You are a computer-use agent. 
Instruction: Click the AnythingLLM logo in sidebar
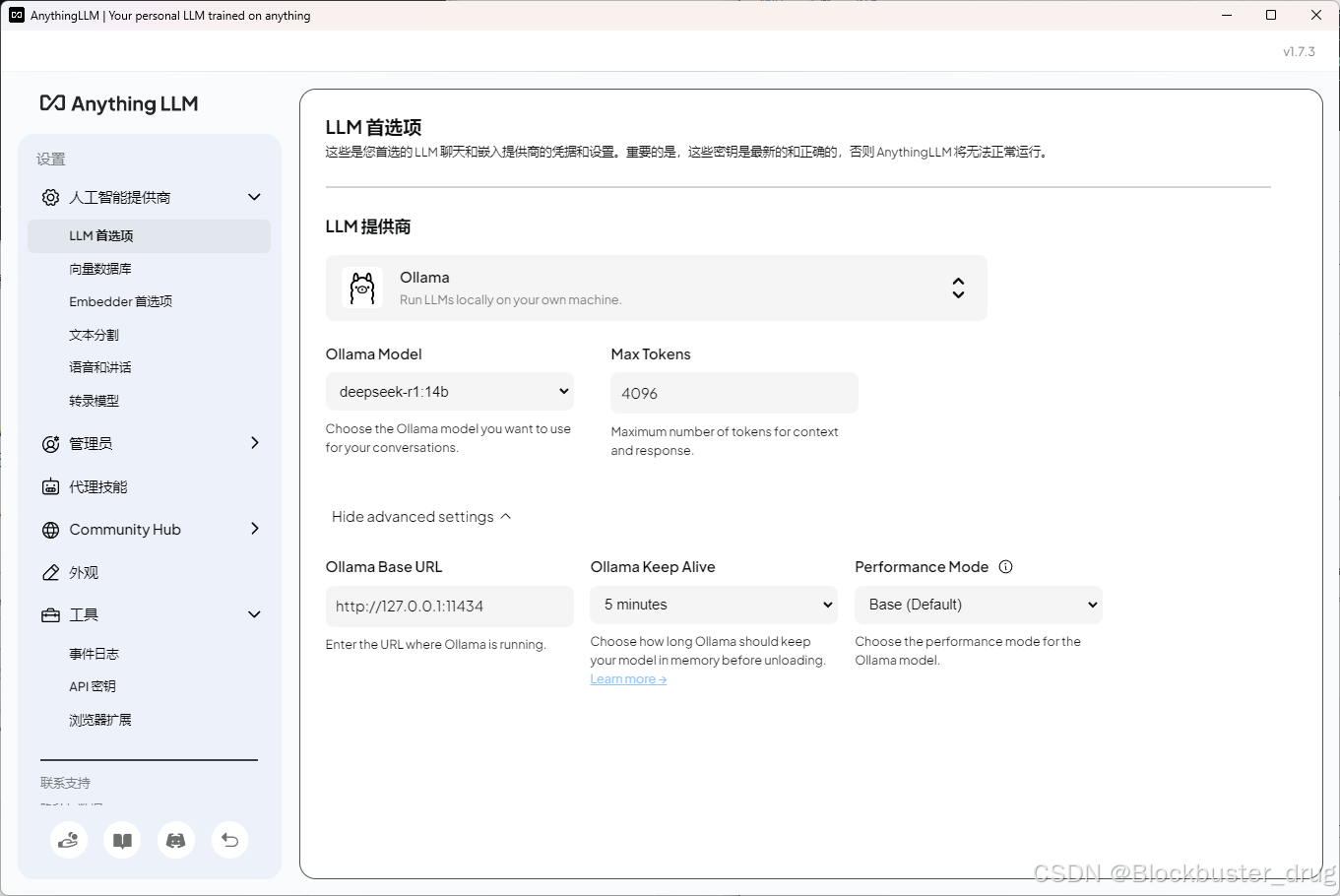point(119,103)
